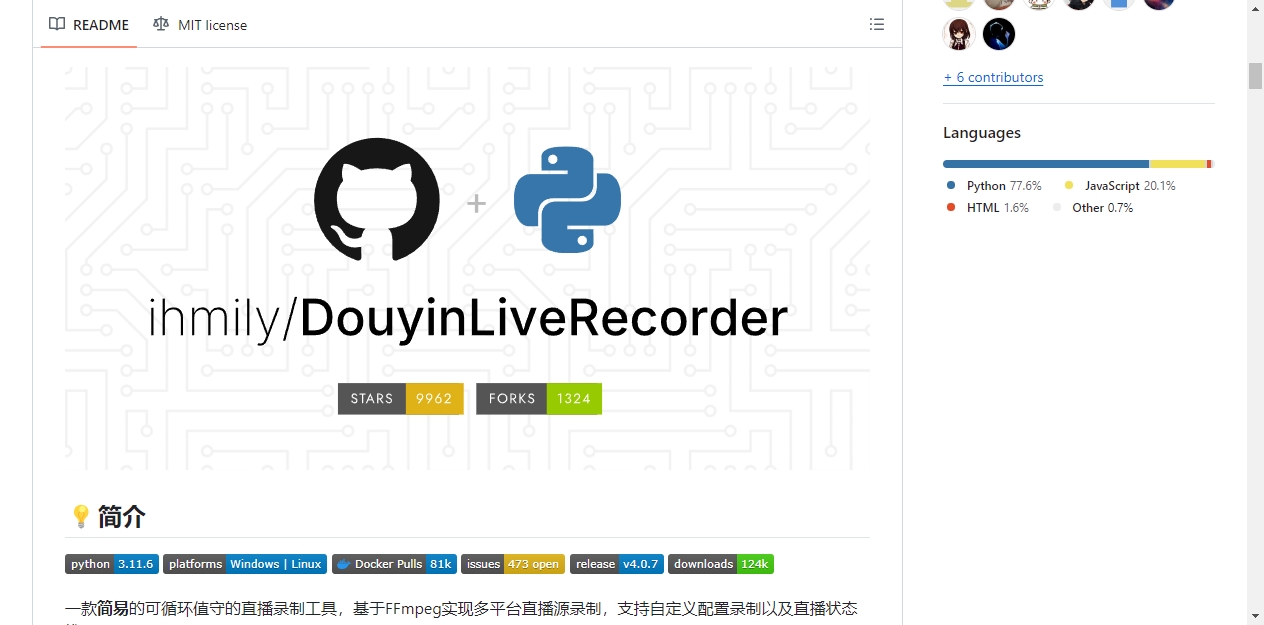Click the downloads 124k badge
This screenshot has height=625, width=1264.
click(721, 564)
